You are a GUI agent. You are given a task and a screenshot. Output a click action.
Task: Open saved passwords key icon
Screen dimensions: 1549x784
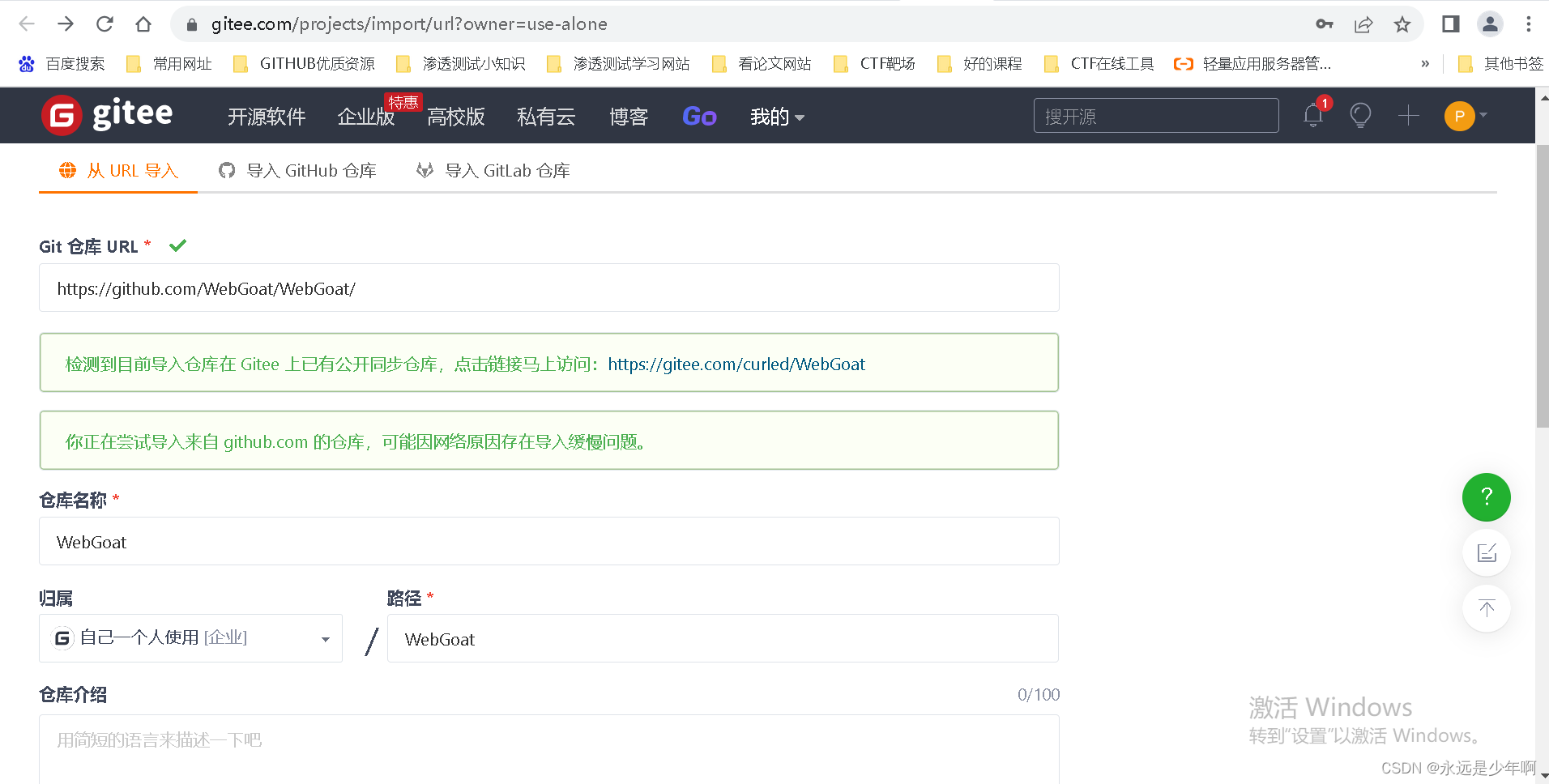[x=1325, y=24]
